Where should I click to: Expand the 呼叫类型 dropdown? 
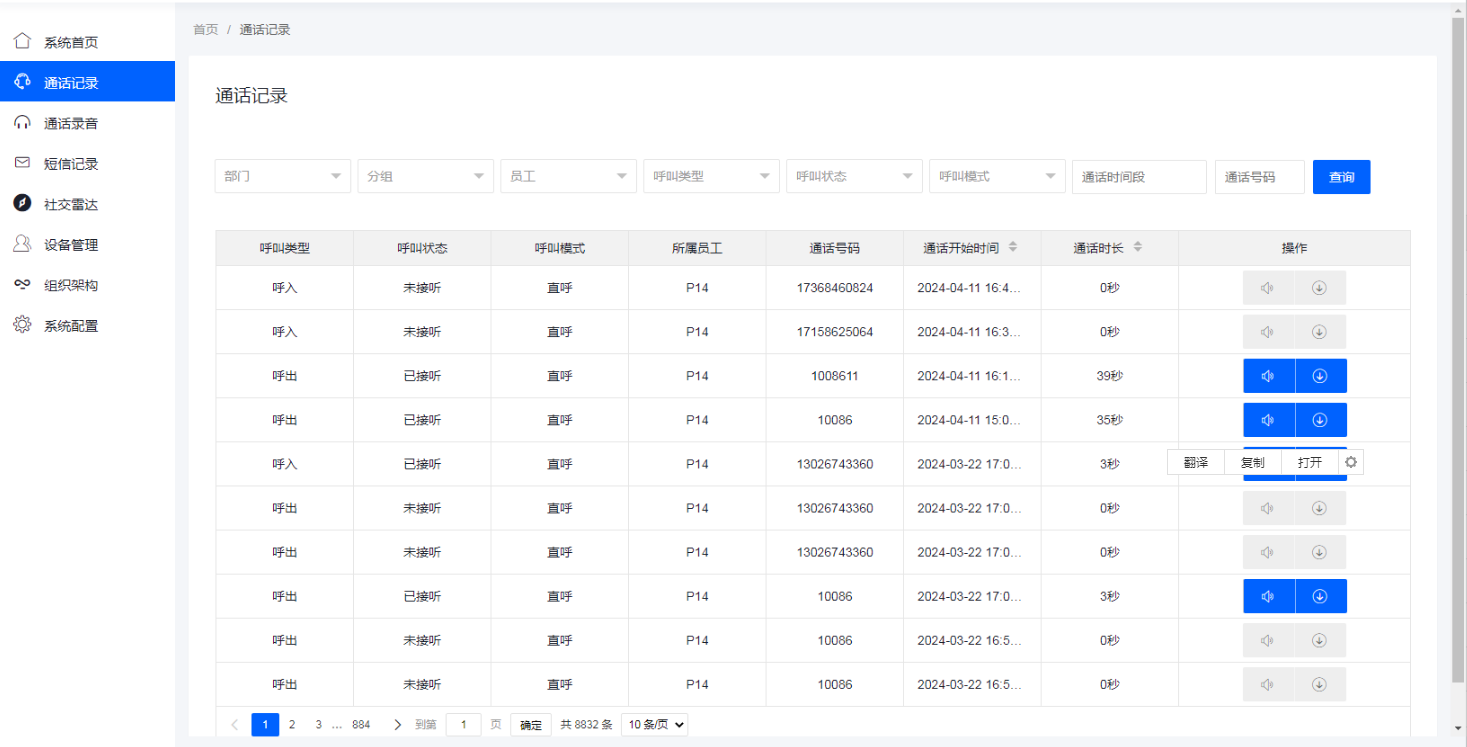(711, 176)
